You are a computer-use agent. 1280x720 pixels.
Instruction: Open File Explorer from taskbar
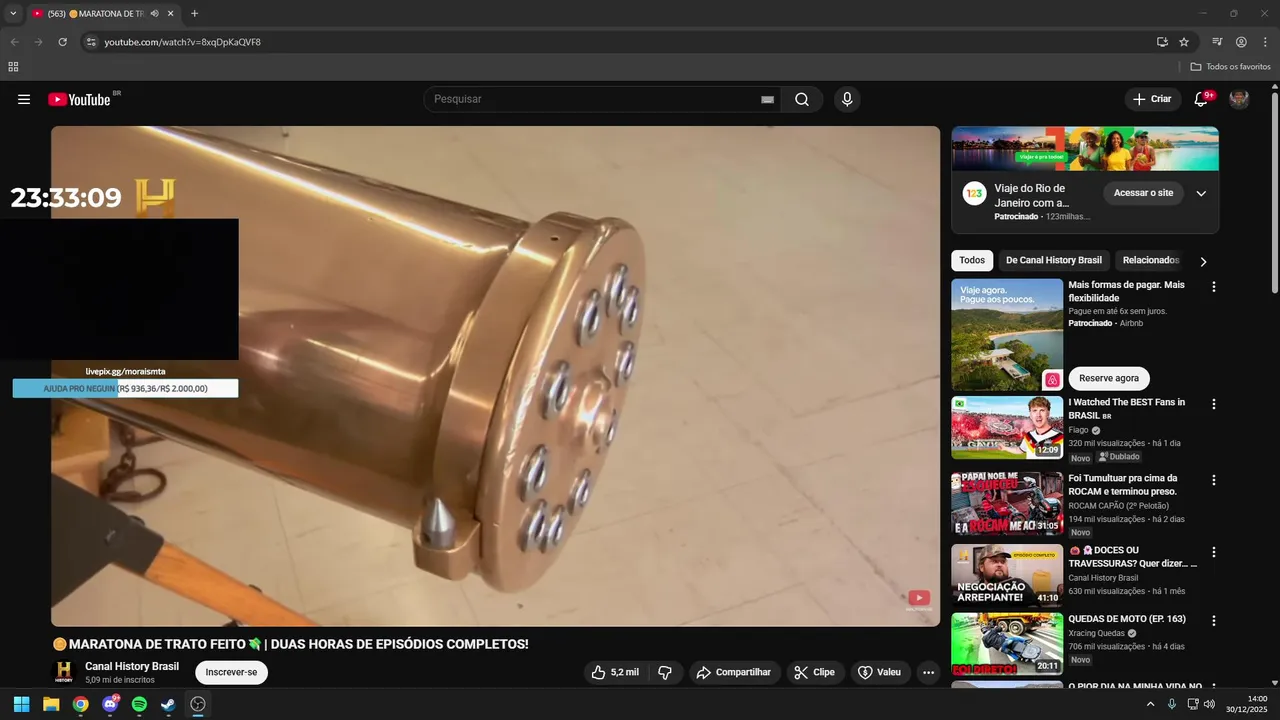tap(51, 704)
